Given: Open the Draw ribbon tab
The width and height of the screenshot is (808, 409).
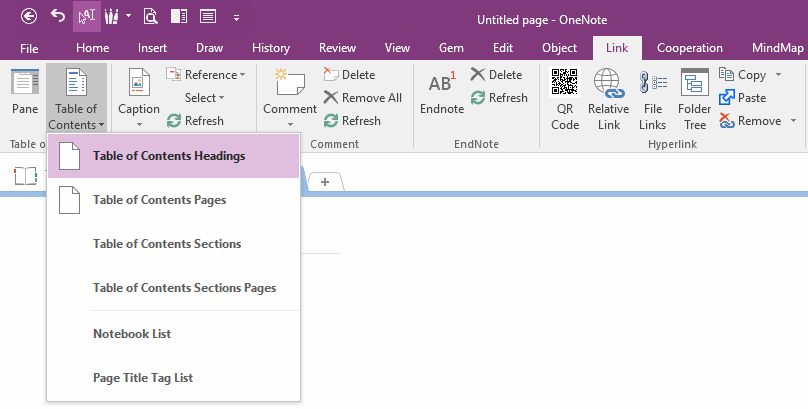Looking at the screenshot, I should click(x=209, y=48).
